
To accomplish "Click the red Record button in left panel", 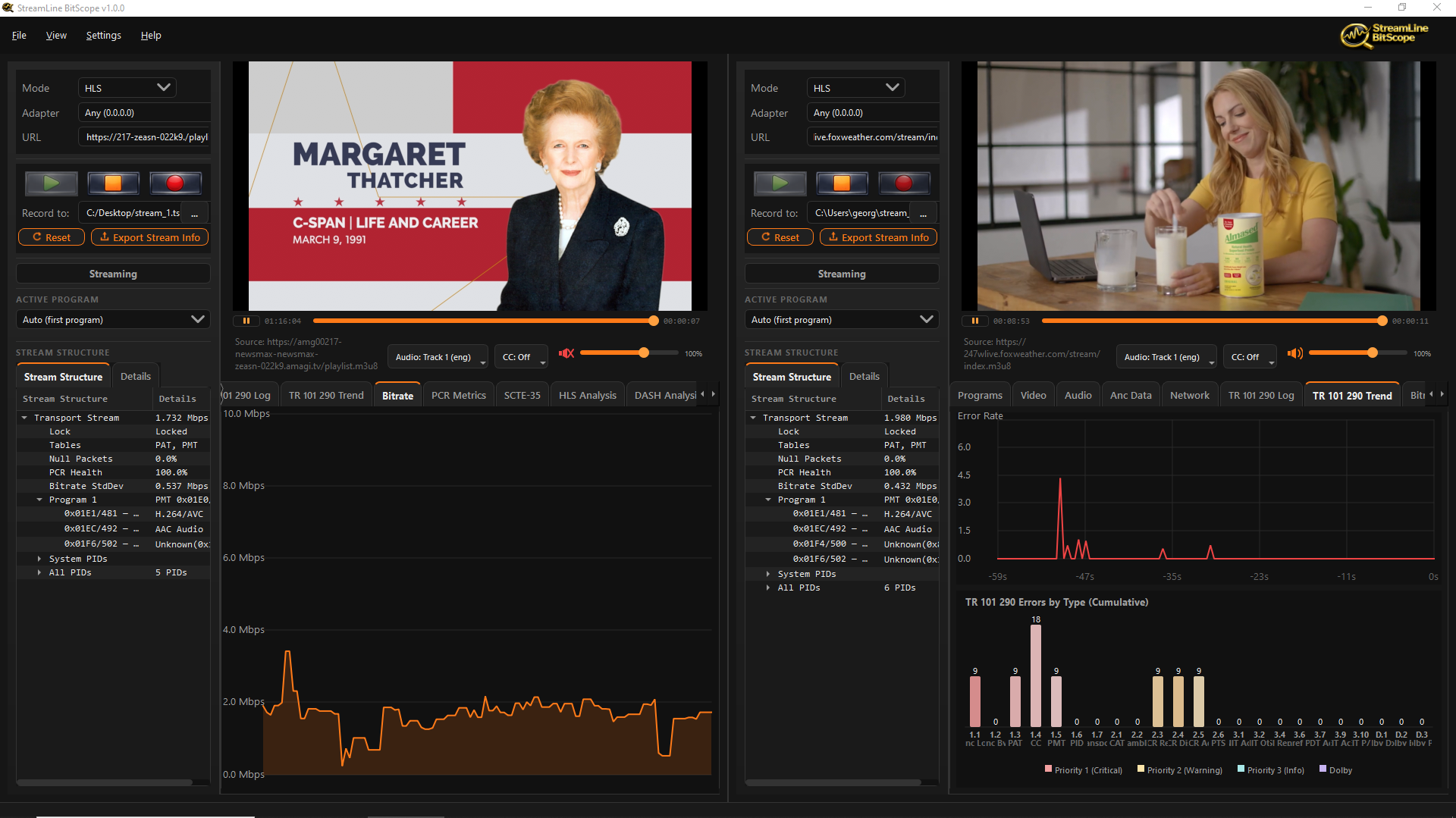I will [x=175, y=183].
